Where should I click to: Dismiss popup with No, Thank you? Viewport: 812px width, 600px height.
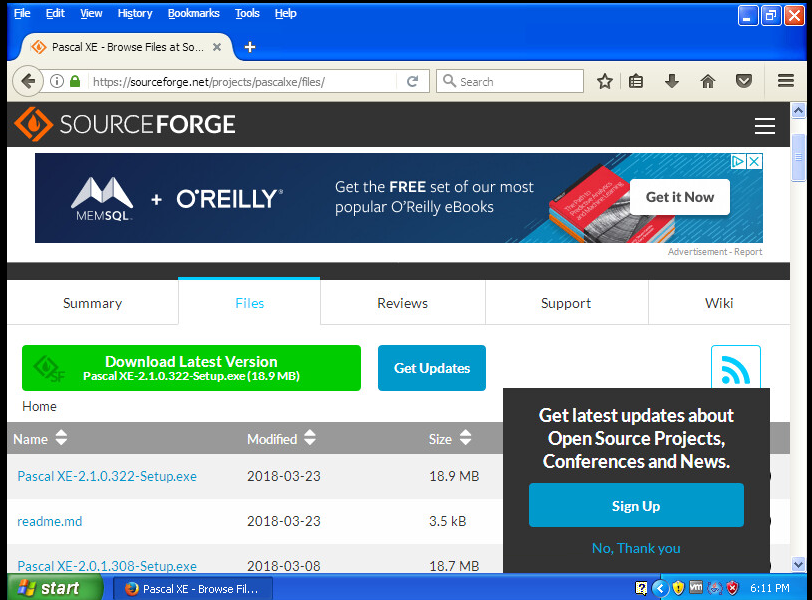[636, 548]
